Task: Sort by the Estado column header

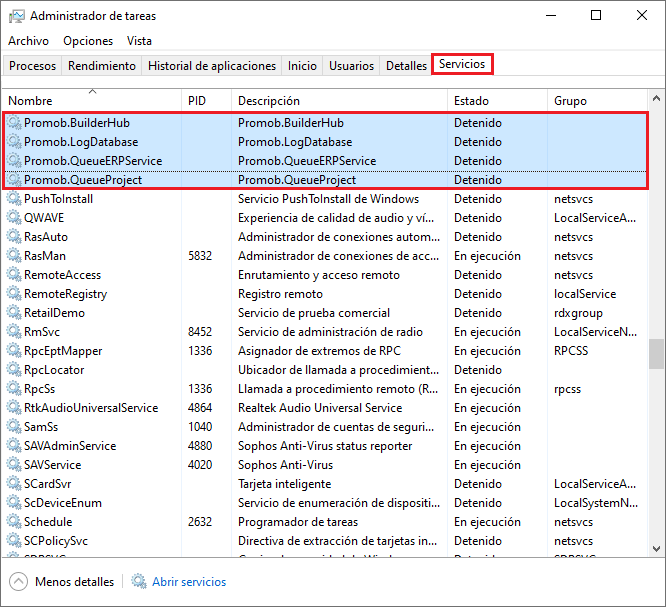Action: tap(497, 101)
